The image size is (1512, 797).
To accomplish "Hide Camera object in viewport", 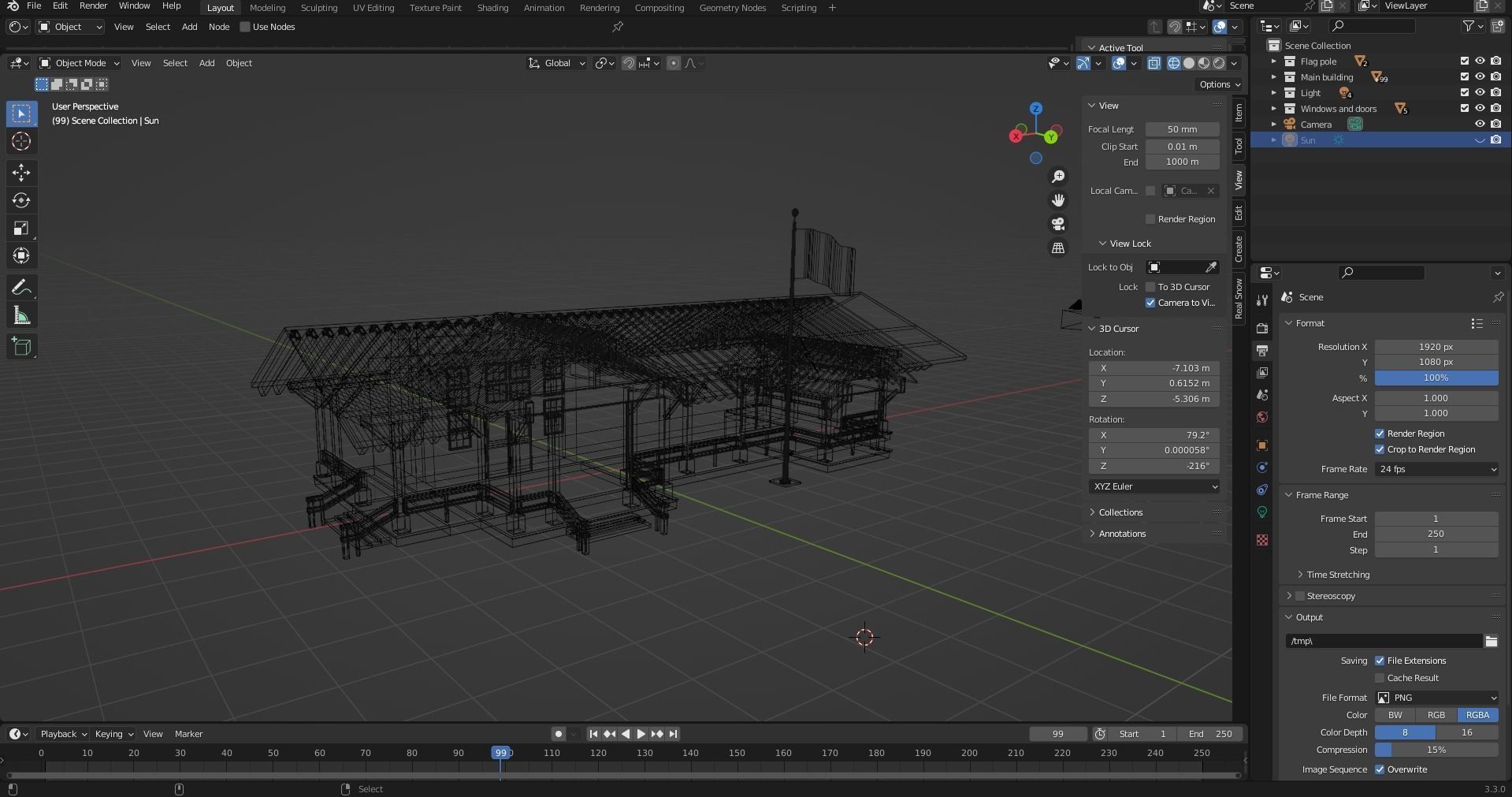I will click(1480, 125).
